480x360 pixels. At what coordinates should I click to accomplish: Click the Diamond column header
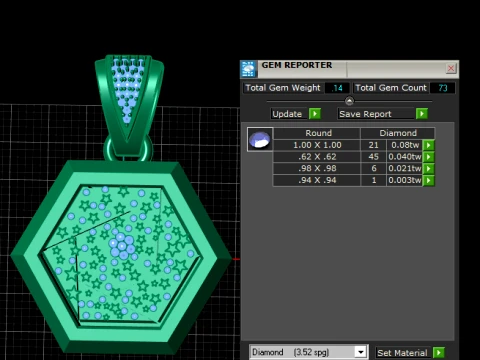[x=398, y=133]
